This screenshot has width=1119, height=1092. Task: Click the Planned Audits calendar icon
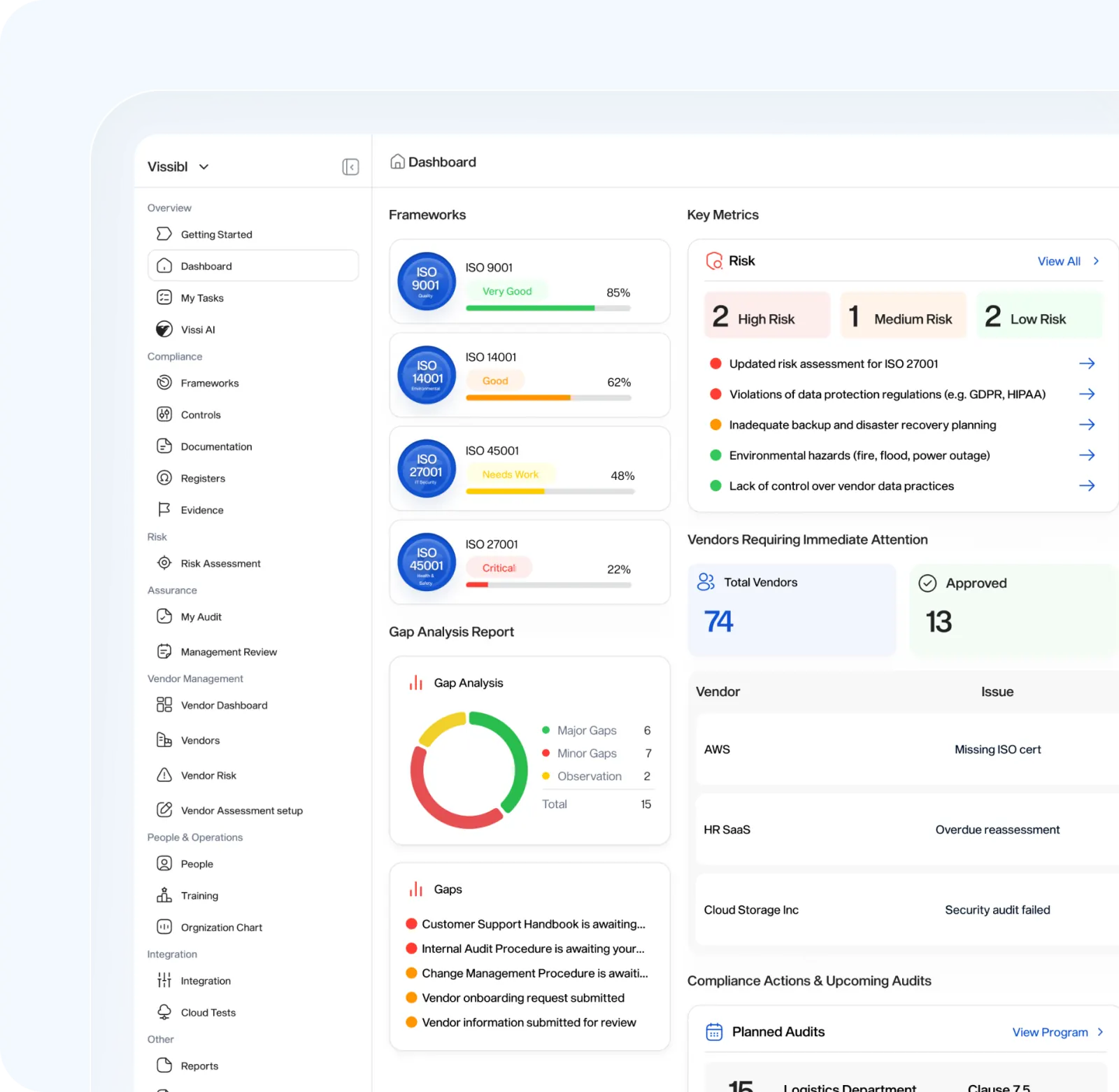coord(714,1032)
